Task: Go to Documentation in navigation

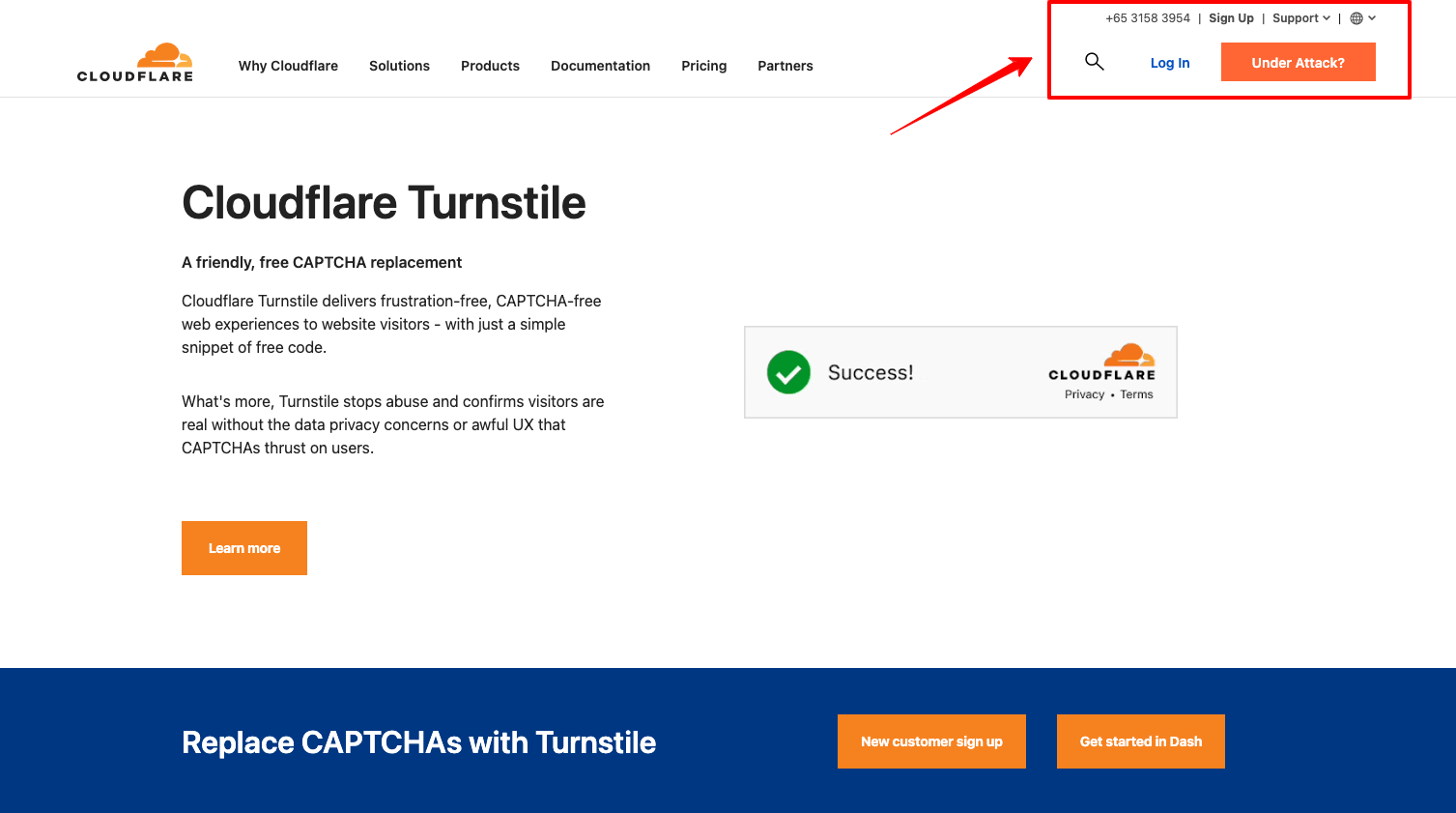Action: (600, 66)
